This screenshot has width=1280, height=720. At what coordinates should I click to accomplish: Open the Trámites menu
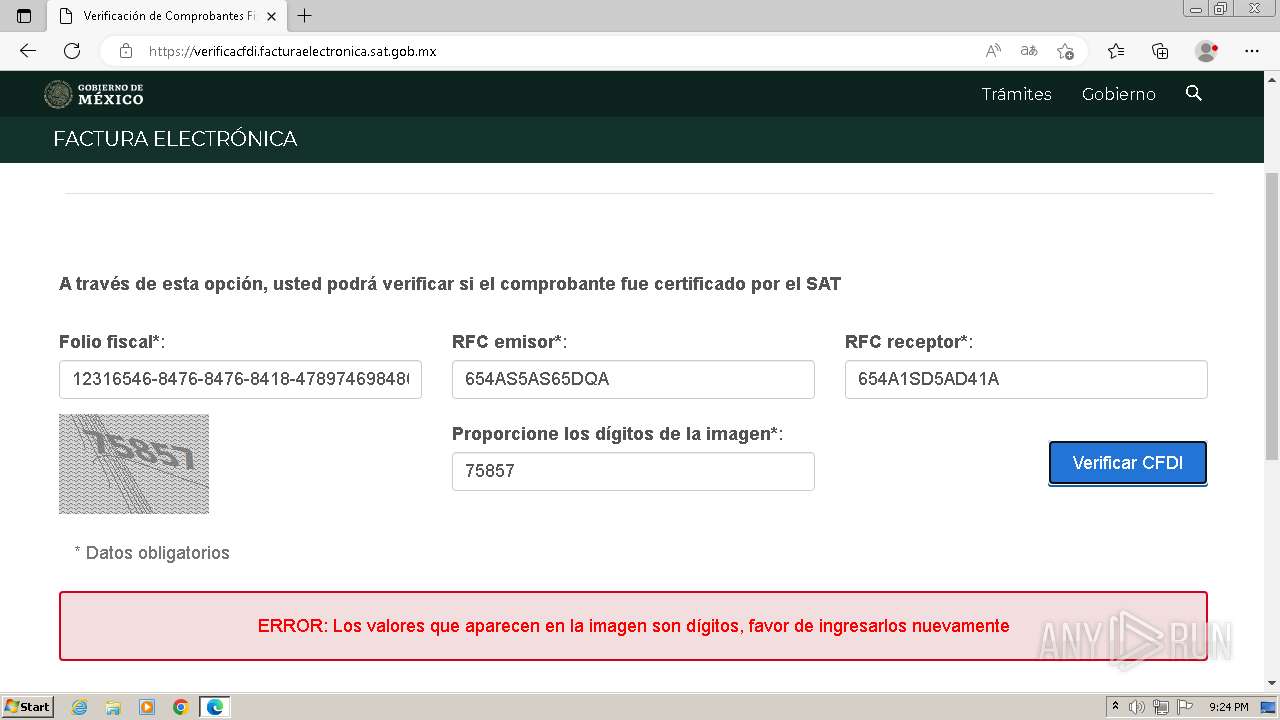[x=1016, y=94]
